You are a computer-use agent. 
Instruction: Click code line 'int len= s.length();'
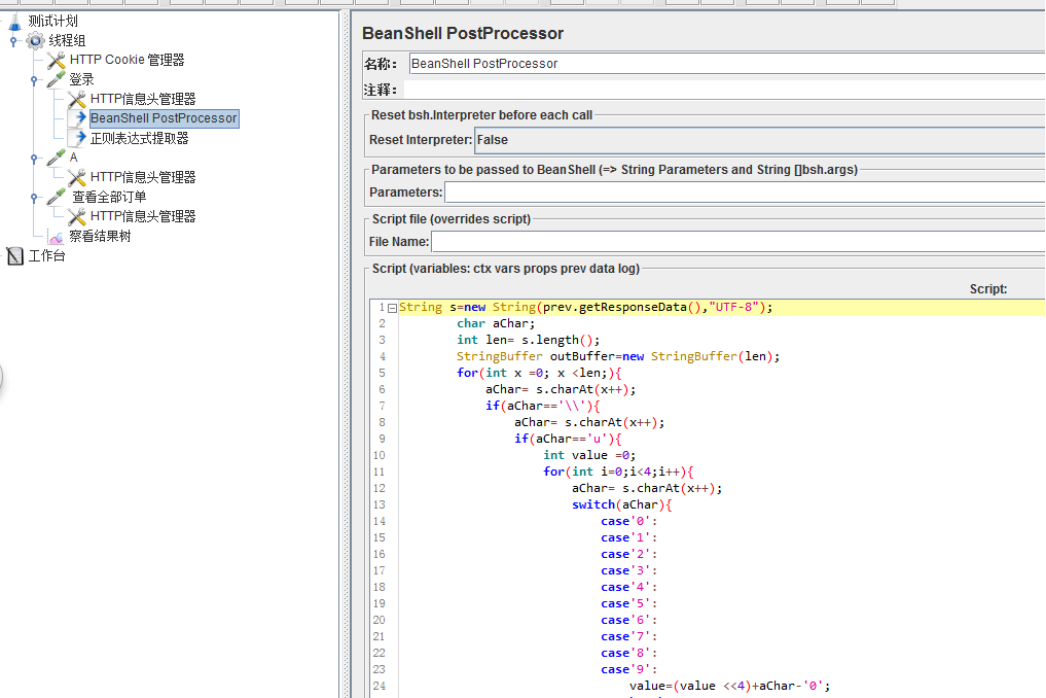pyautogui.click(x=528, y=340)
